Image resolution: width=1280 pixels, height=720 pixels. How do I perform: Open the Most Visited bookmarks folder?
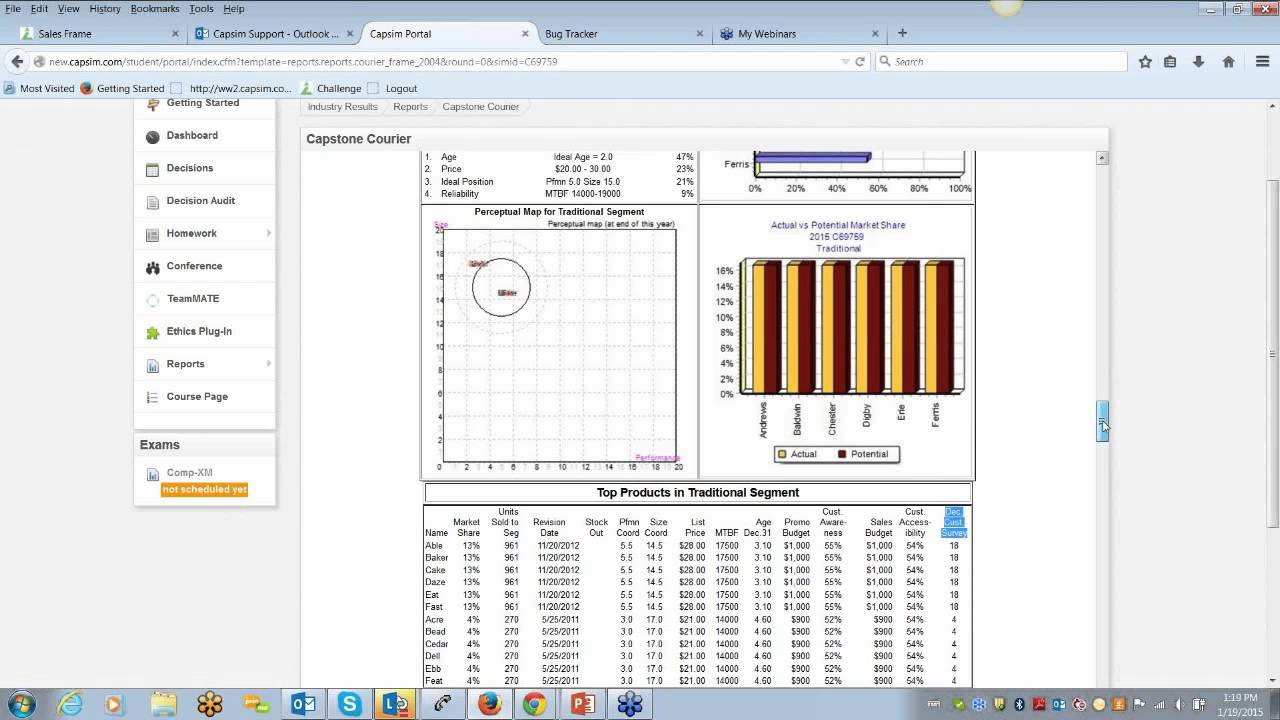(x=39, y=88)
